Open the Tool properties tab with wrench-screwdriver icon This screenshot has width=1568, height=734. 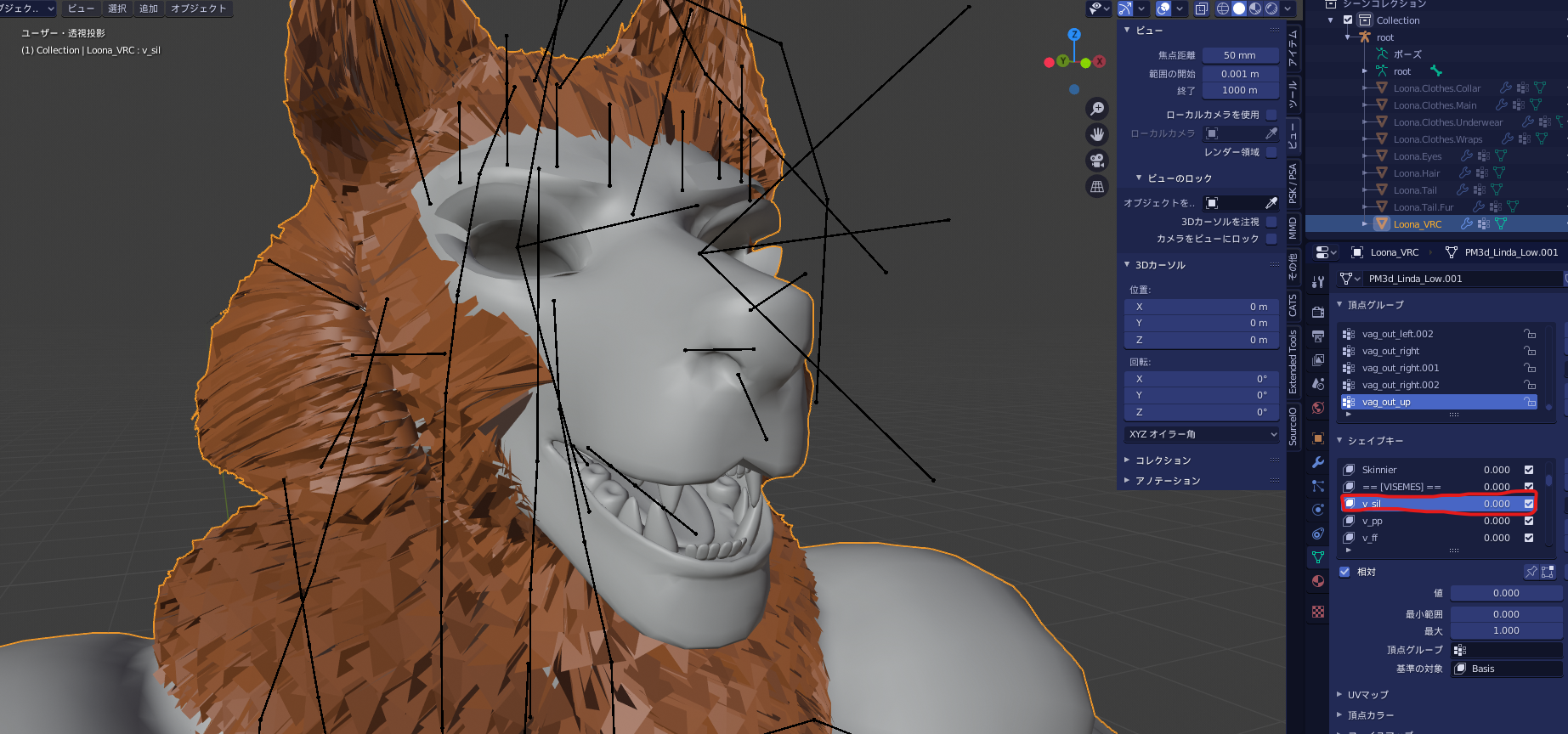1318,282
